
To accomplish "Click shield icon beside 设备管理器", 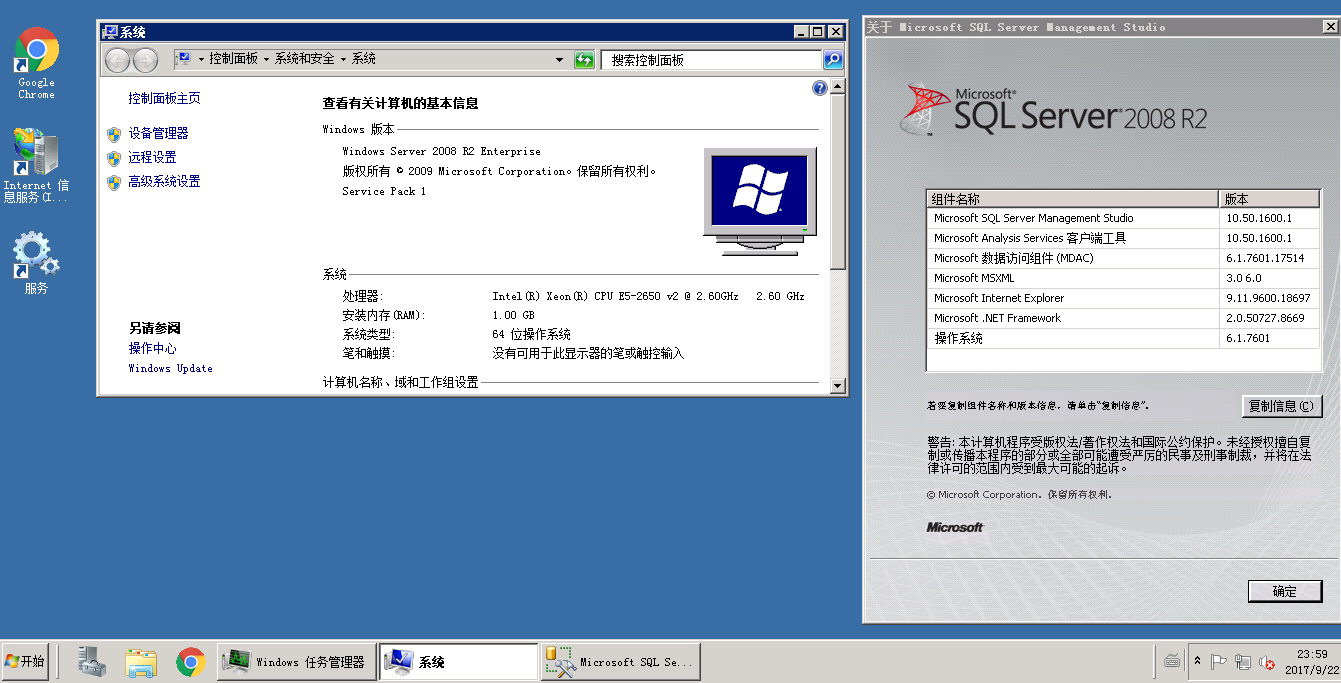I will [x=113, y=133].
